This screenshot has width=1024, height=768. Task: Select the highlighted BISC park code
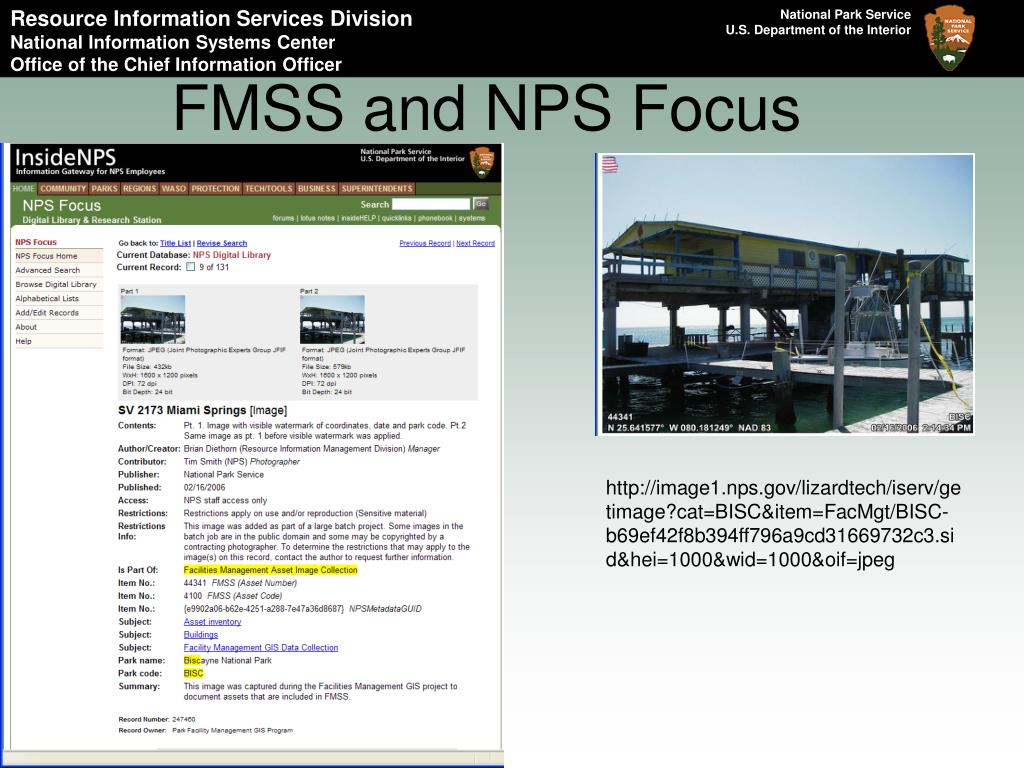click(x=193, y=673)
